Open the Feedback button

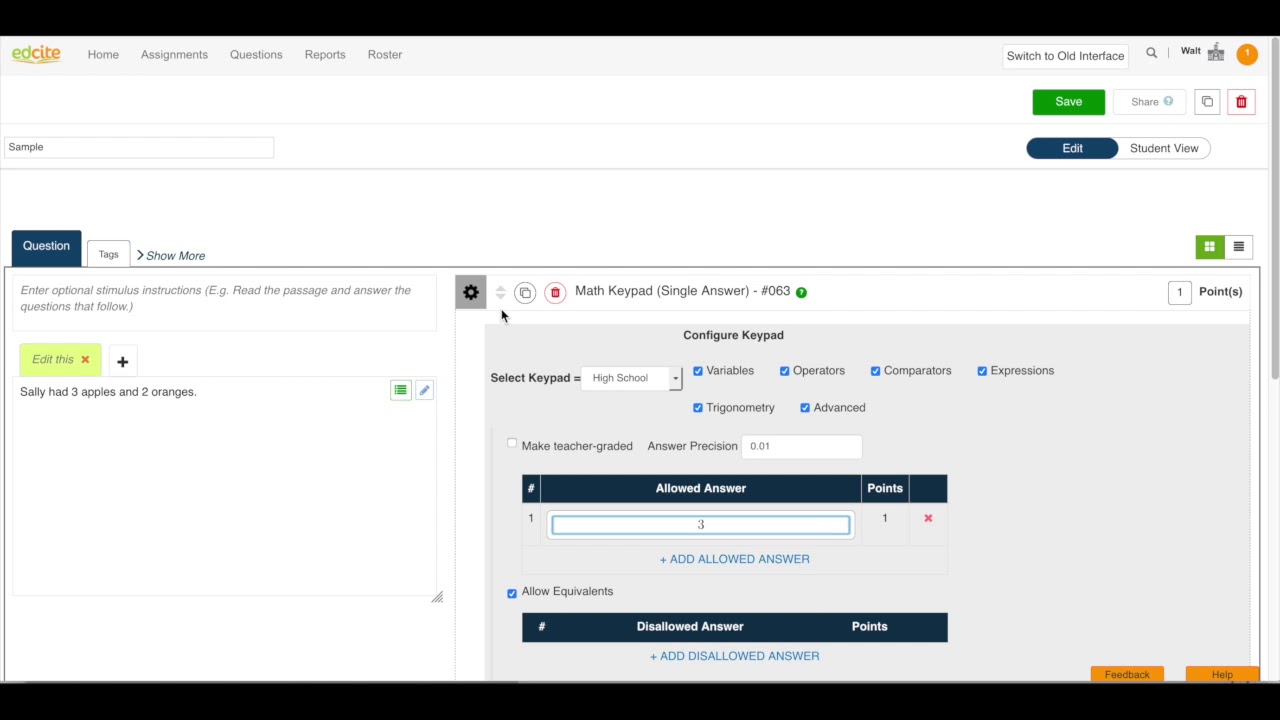click(x=1127, y=675)
